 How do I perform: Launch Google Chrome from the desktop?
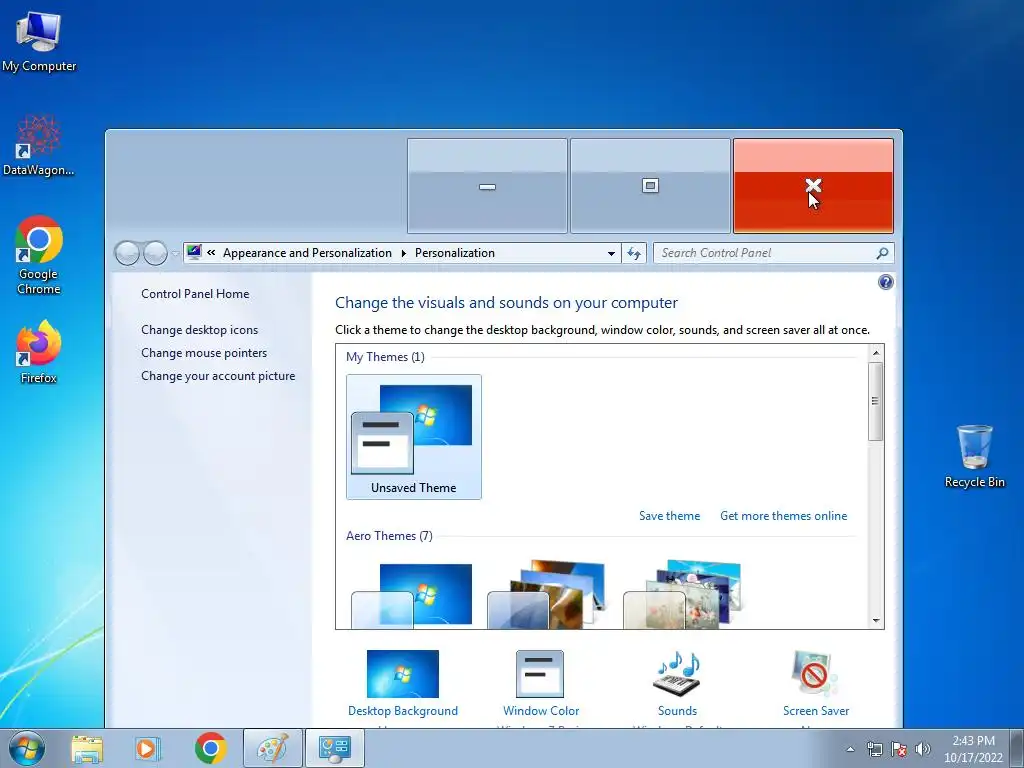click(x=39, y=255)
